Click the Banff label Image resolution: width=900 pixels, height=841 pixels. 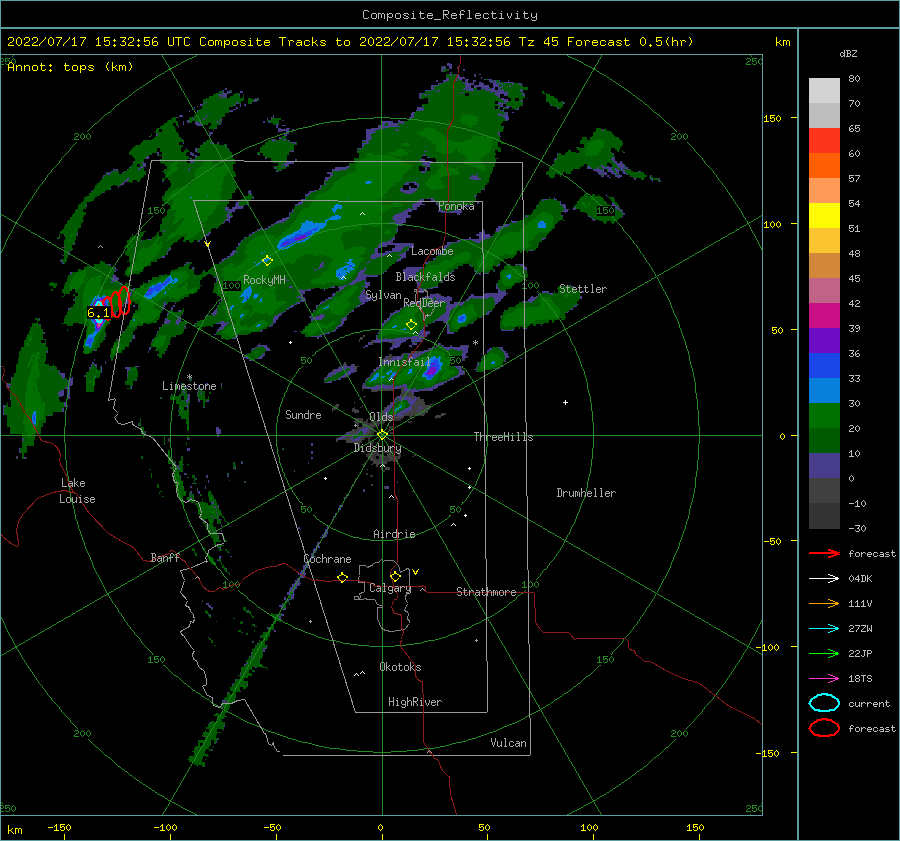click(165, 557)
